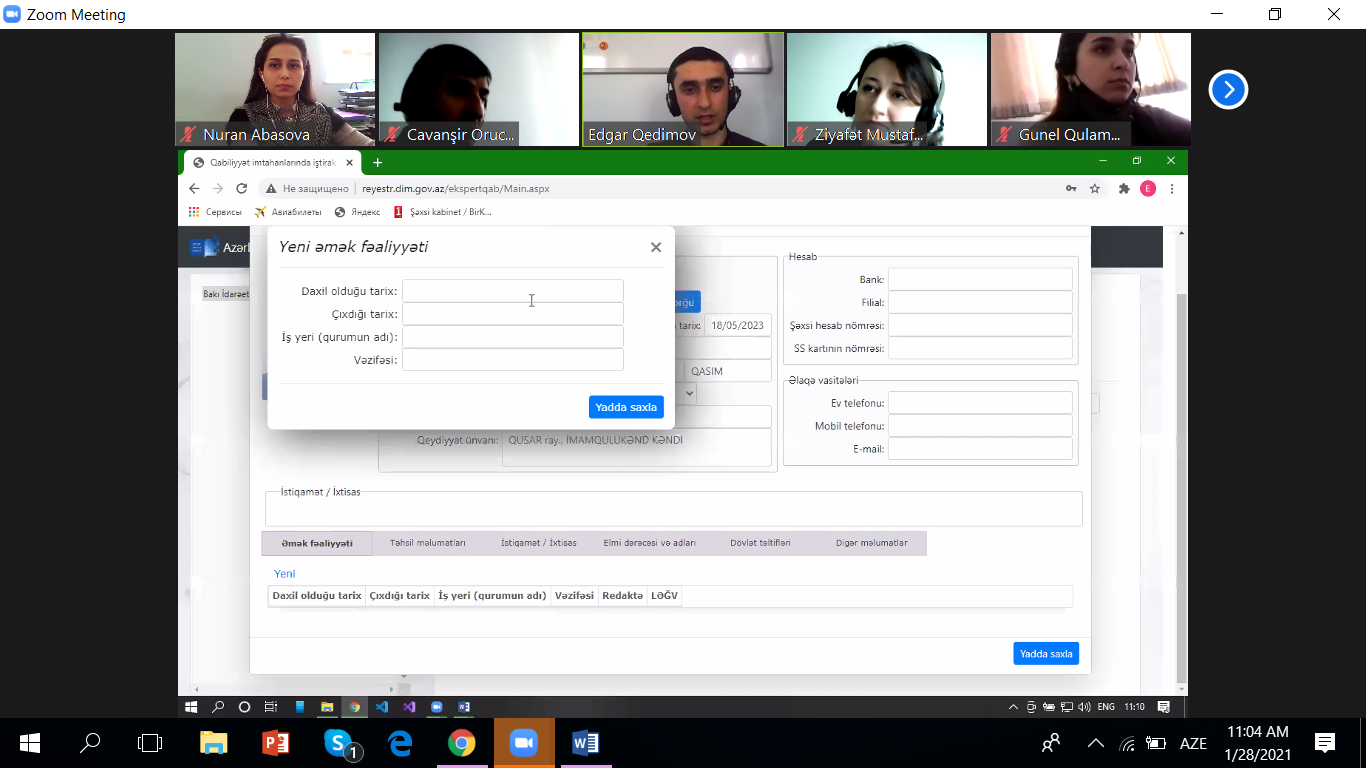1366x768 pixels.
Task: Click the Filial input field
Action: pyautogui.click(x=980, y=302)
